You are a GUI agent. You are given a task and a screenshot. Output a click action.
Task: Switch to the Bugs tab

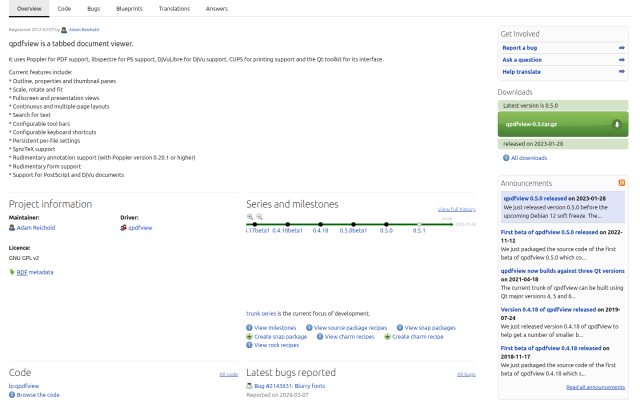93,9
